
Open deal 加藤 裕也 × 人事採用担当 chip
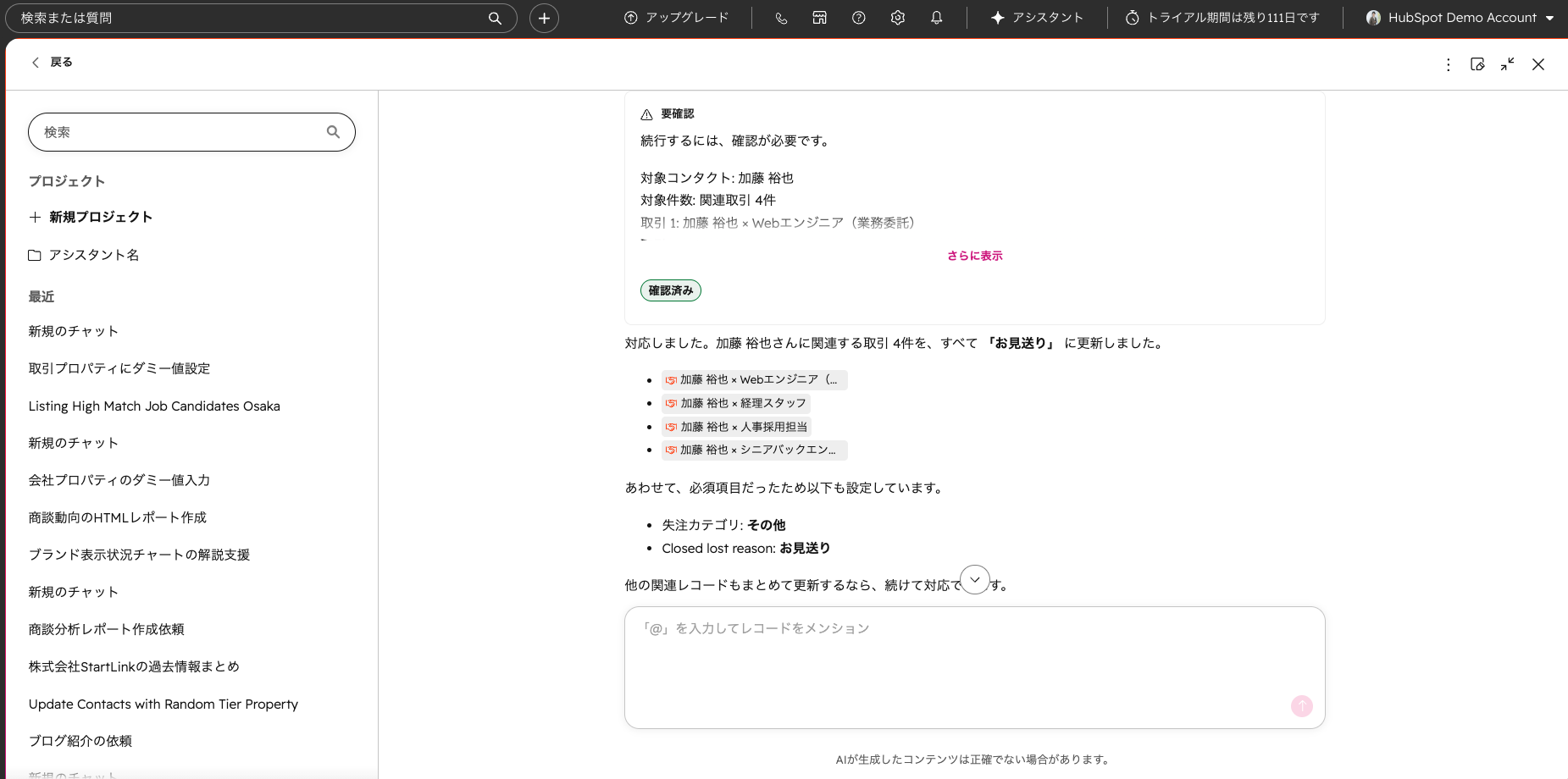736,427
